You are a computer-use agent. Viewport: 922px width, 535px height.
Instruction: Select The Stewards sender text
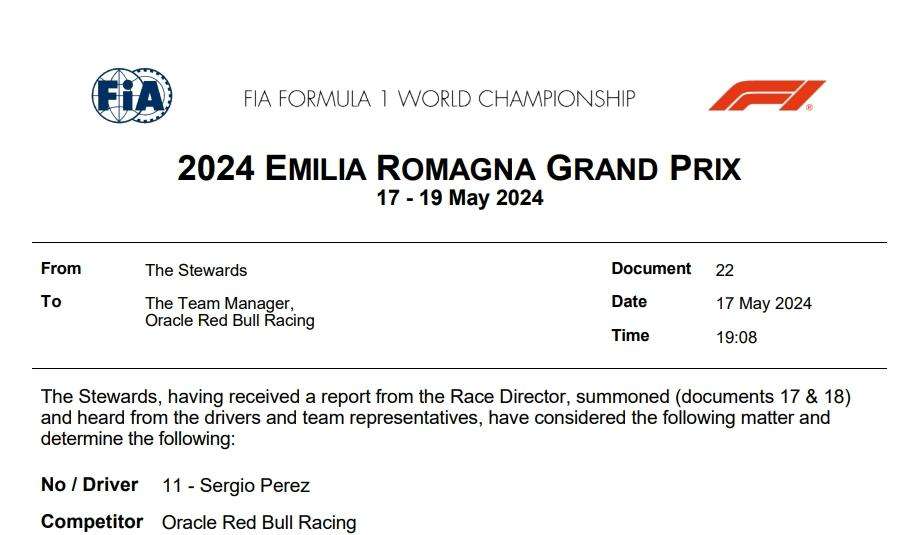196,270
